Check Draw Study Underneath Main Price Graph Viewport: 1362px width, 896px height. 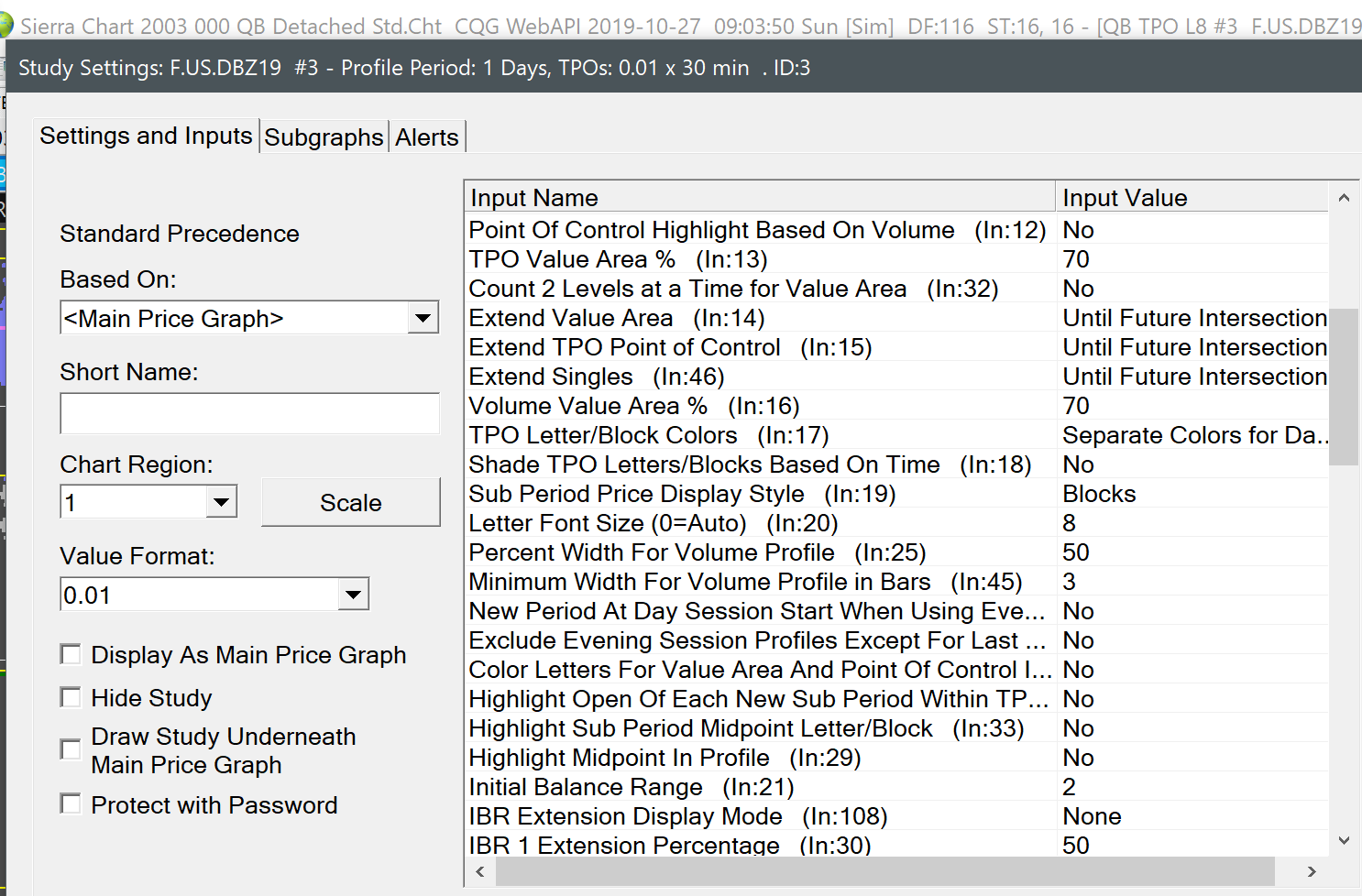[70, 749]
